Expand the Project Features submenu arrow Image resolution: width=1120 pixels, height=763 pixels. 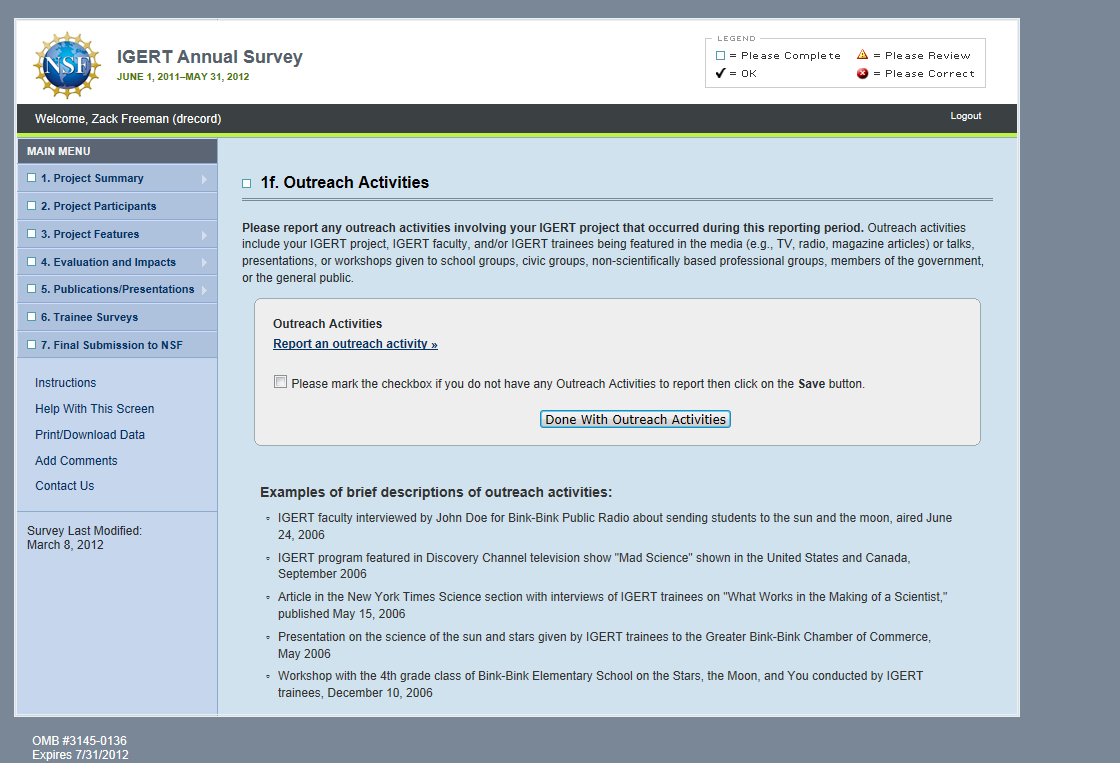click(204, 235)
